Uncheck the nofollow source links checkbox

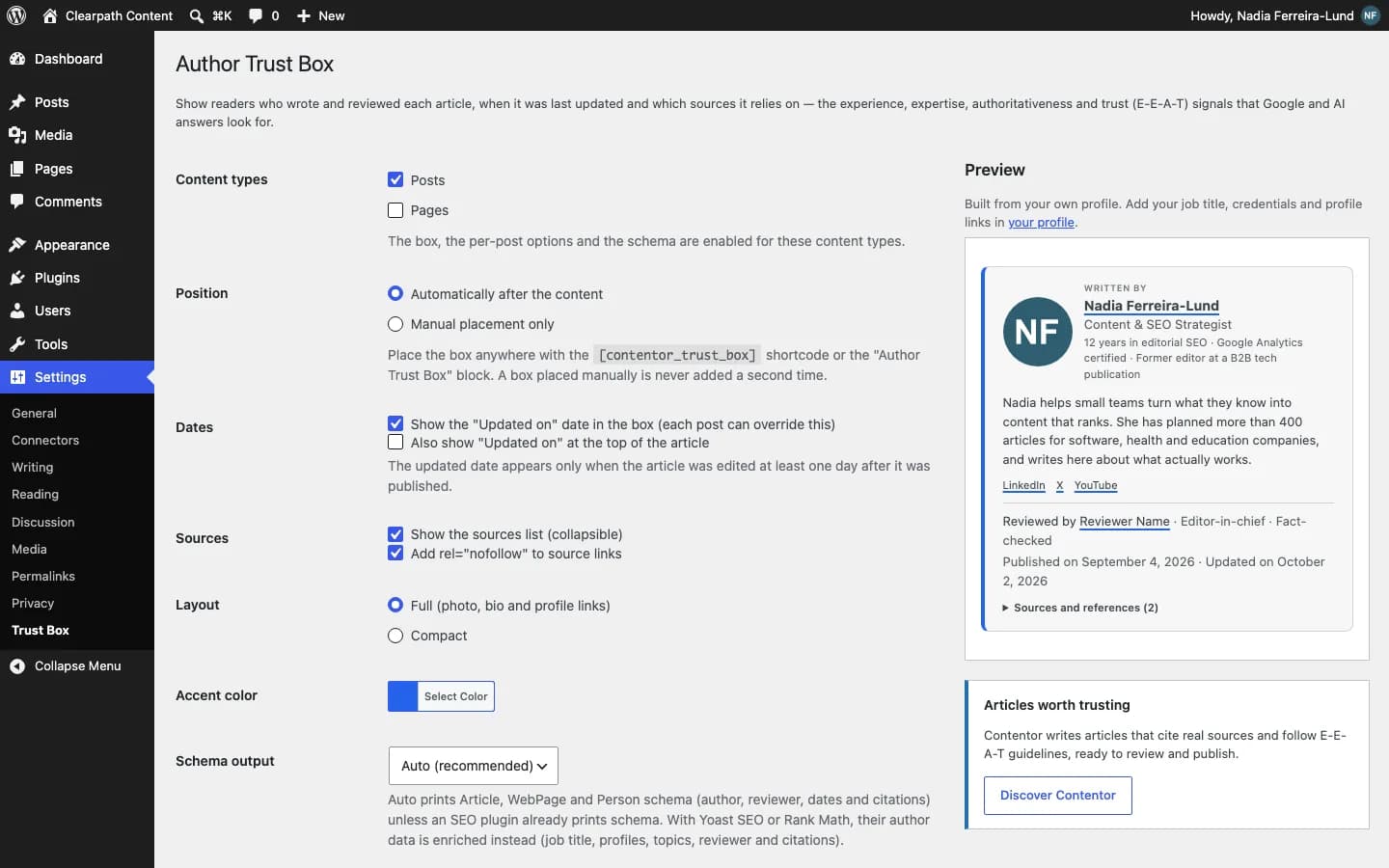pos(395,554)
